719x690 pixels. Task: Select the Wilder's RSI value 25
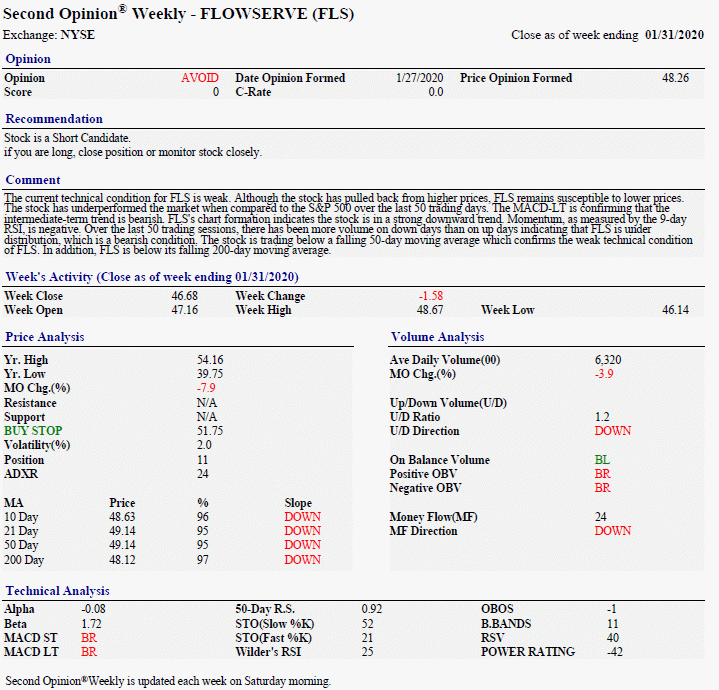tap(367, 651)
